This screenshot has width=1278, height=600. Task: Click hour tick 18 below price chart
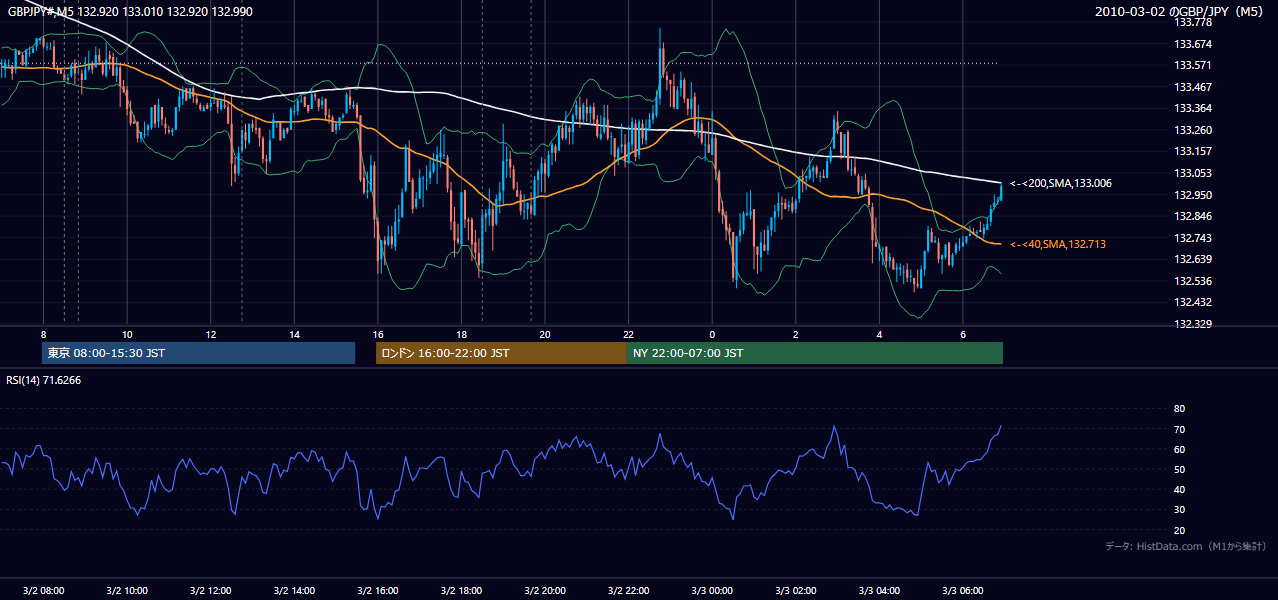coord(461,334)
